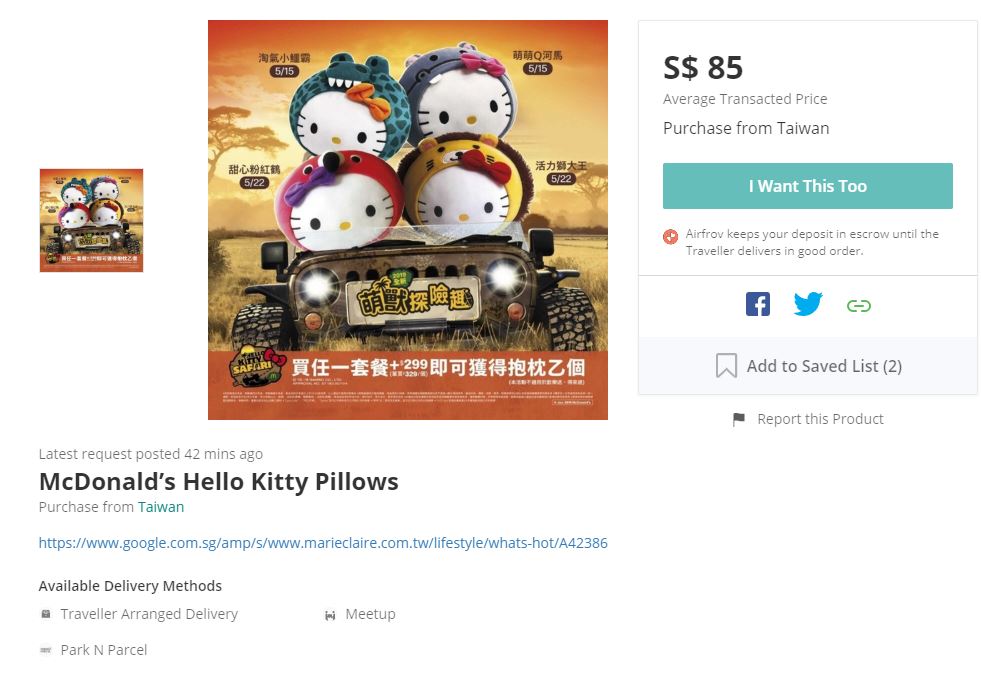Click the bookmark icon for saved list
The width and height of the screenshot is (981, 674).
coord(726,366)
